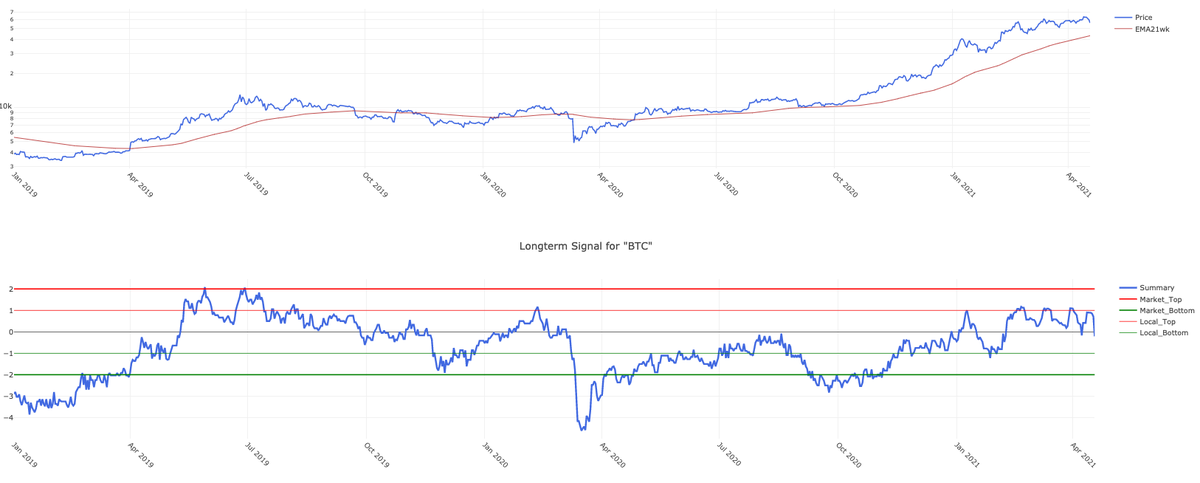Toggle Market_Top legend entry
The width and height of the screenshot is (1200, 483).
coord(1151,299)
